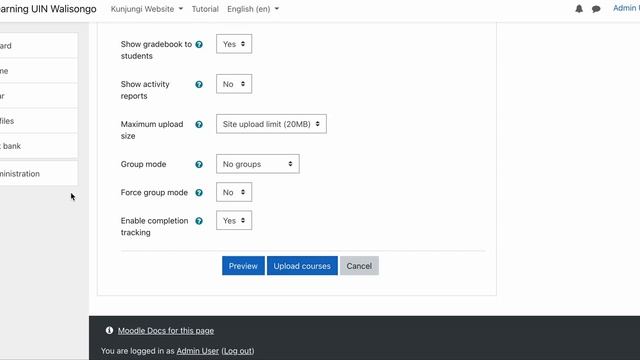
Task: Open Moodle Docs for this page link
Action: [166, 331]
